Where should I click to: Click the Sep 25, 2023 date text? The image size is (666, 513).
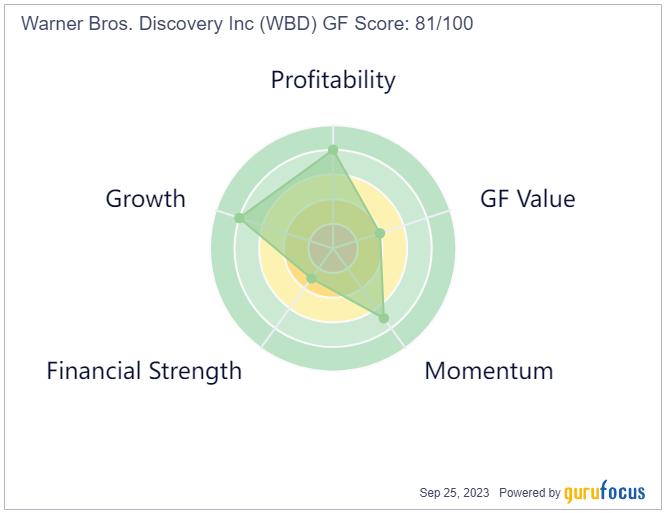pyautogui.click(x=454, y=493)
